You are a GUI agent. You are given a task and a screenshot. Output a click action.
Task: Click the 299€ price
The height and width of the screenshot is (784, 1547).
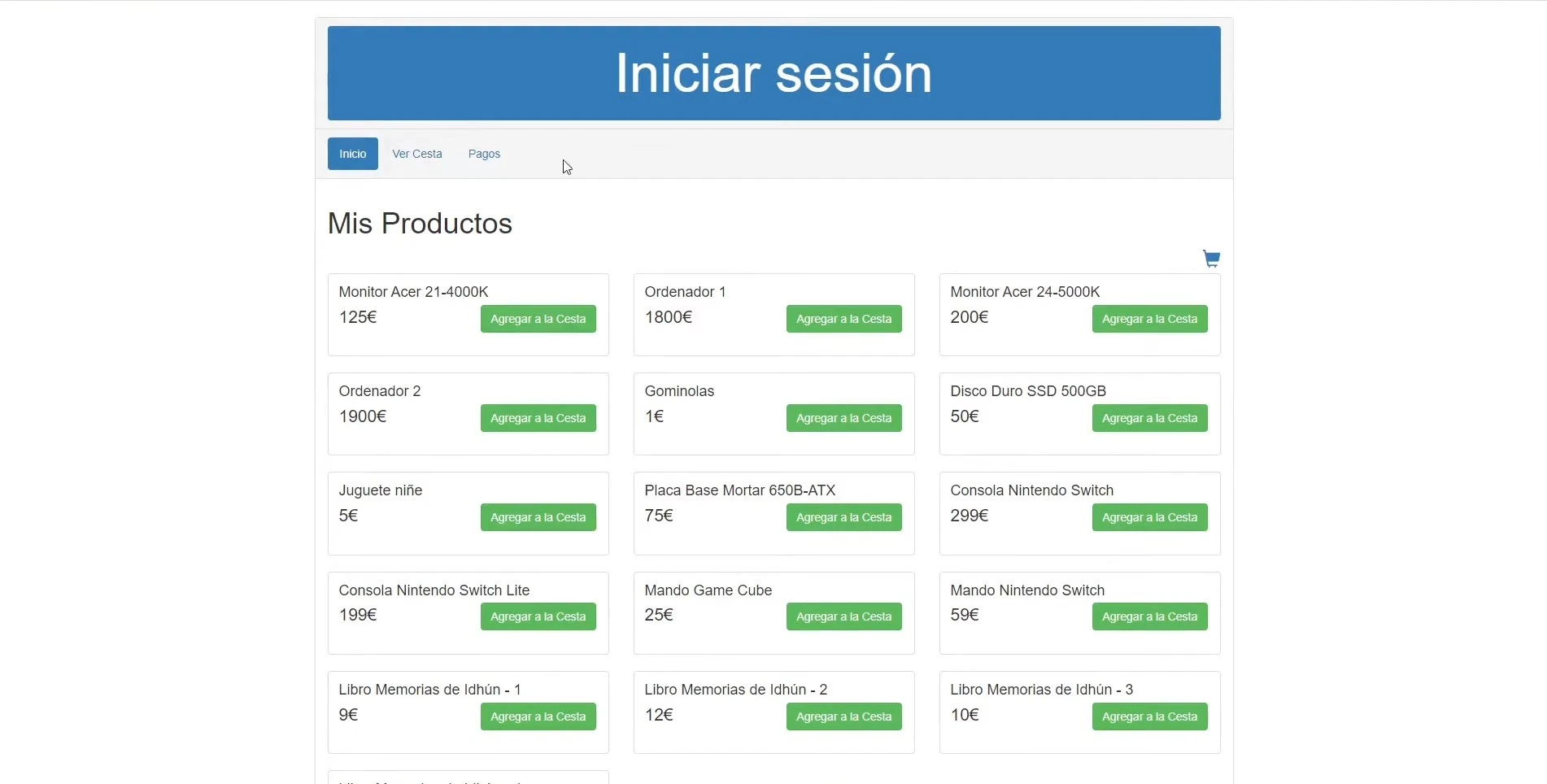(970, 516)
